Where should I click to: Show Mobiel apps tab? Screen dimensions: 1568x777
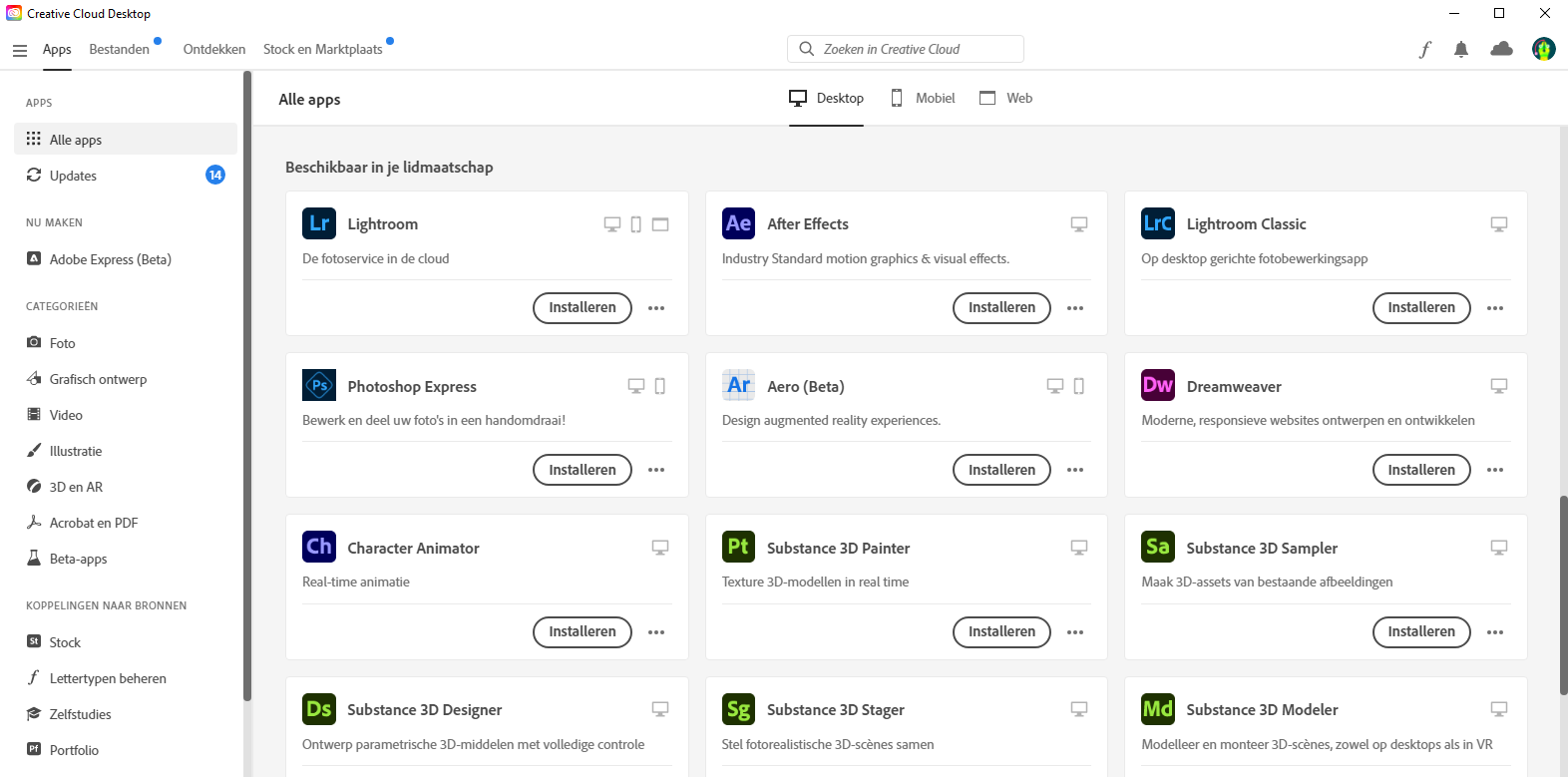923,98
